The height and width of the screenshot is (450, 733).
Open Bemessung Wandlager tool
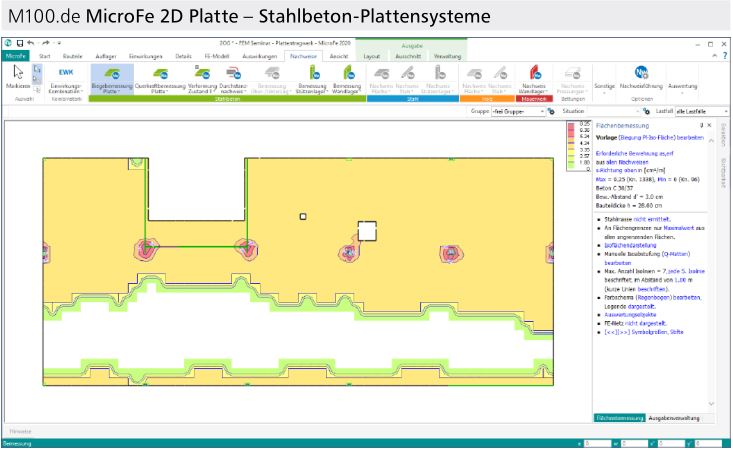347,79
